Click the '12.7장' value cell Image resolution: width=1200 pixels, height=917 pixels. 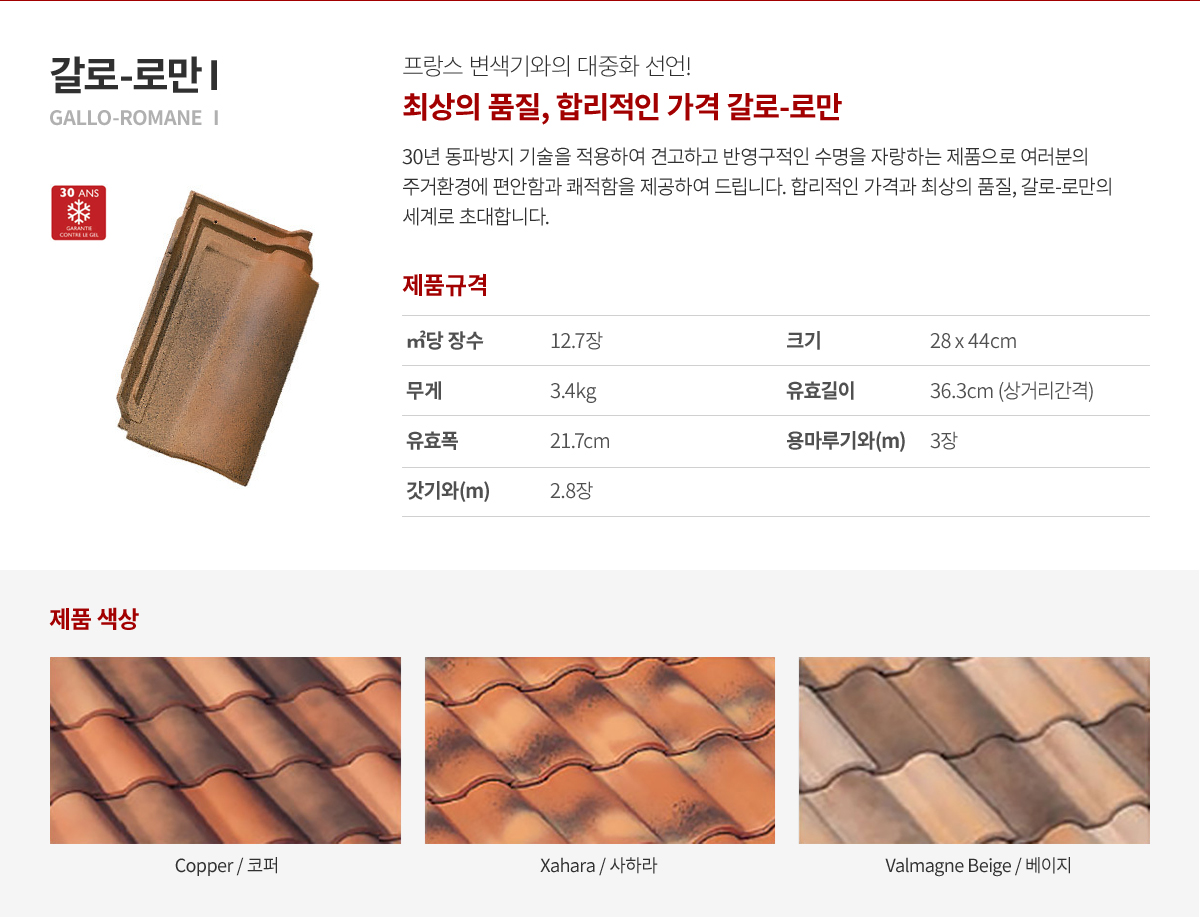click(x=577, y=341)
